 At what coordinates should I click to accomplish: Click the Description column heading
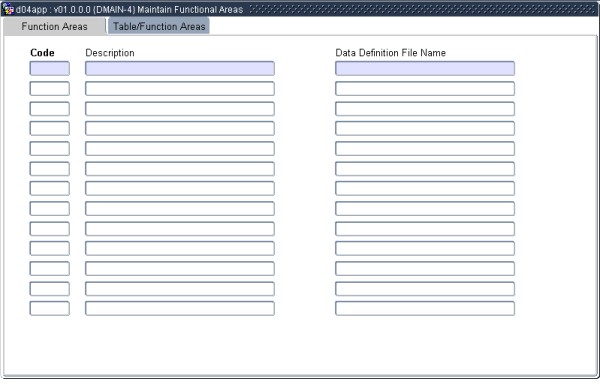[x=110, y=53]
